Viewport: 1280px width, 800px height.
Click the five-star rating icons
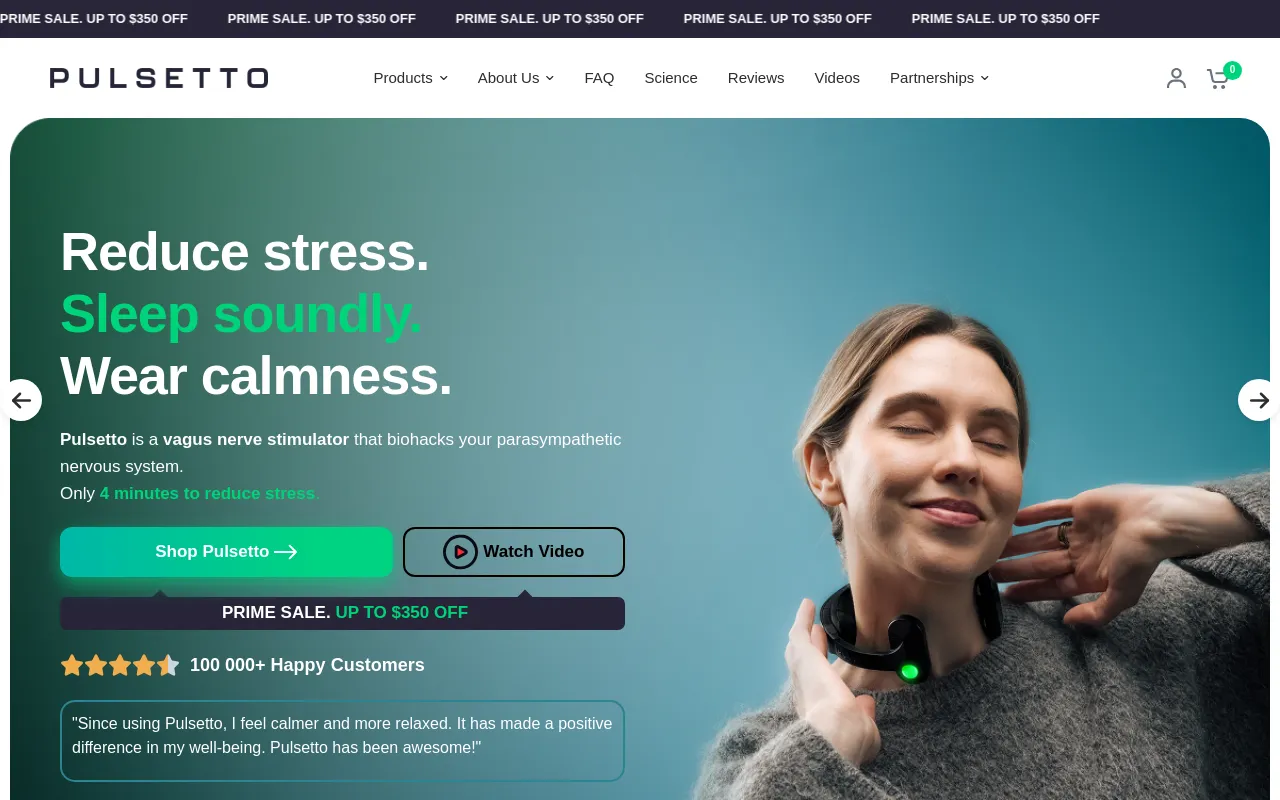(120, 665)
